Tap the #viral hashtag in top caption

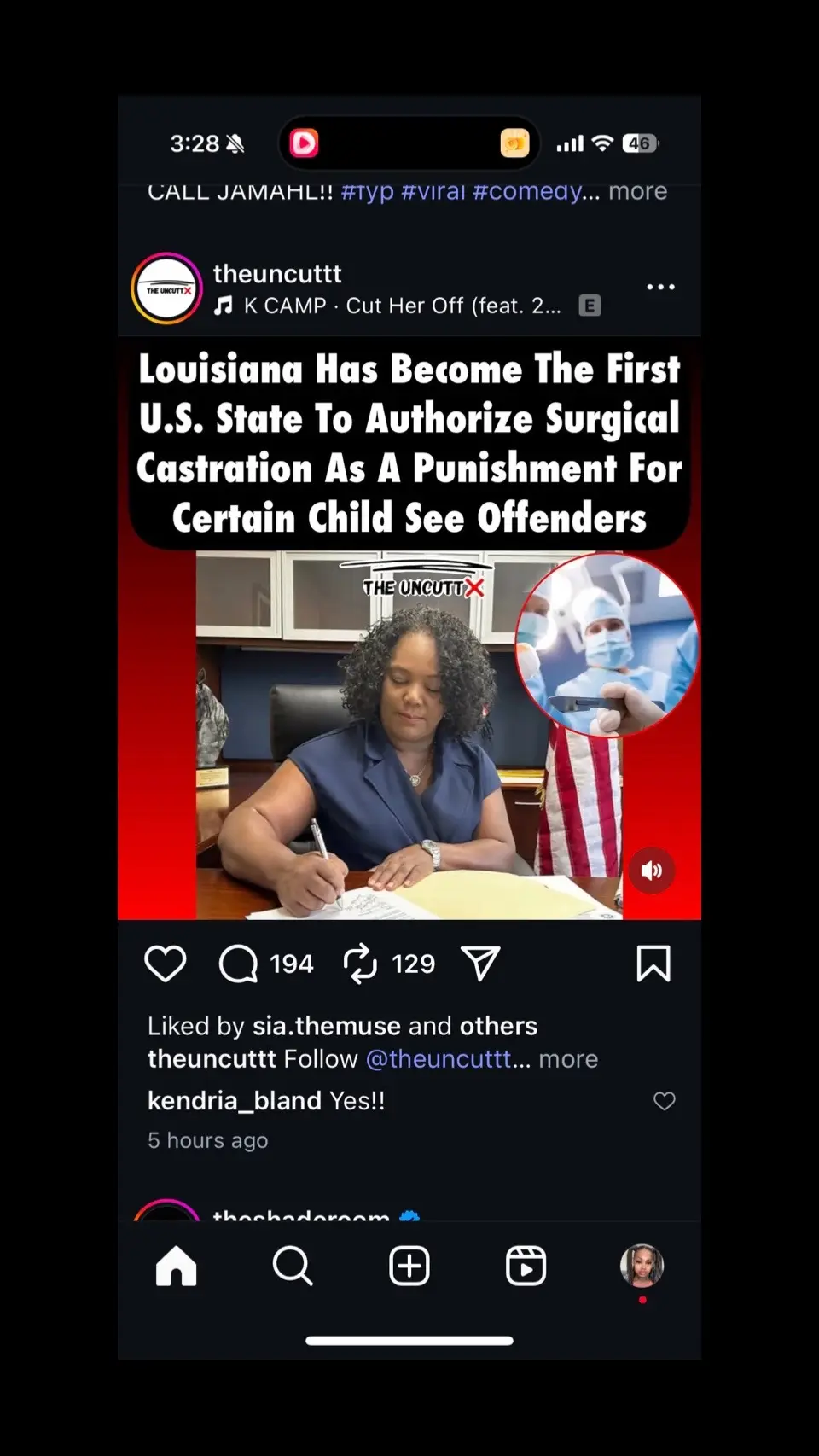pos(433,191)
